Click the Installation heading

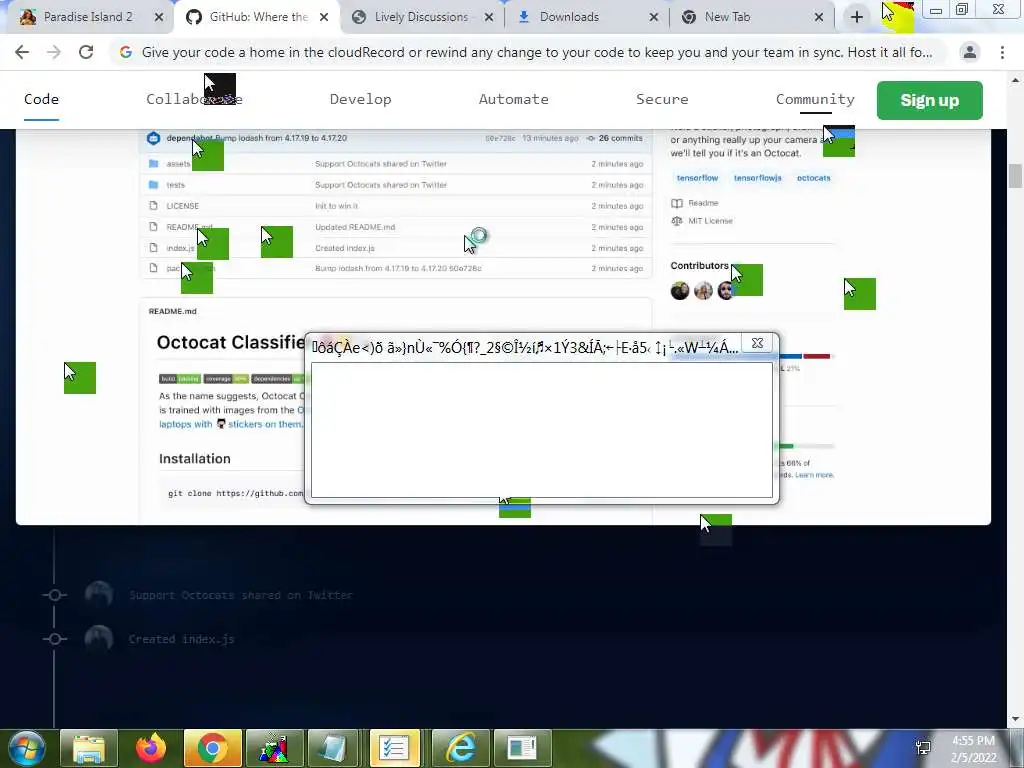pos(195,458)
